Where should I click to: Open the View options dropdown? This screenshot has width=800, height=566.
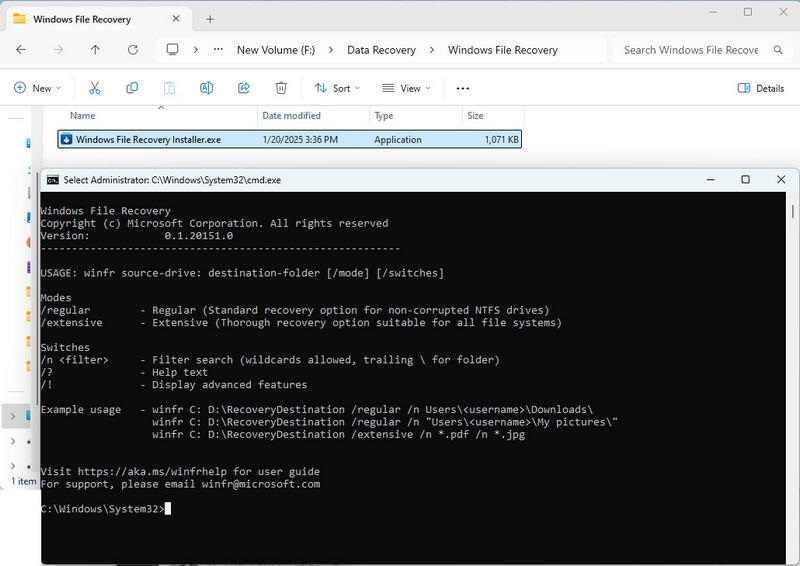[x=406, y=88]
